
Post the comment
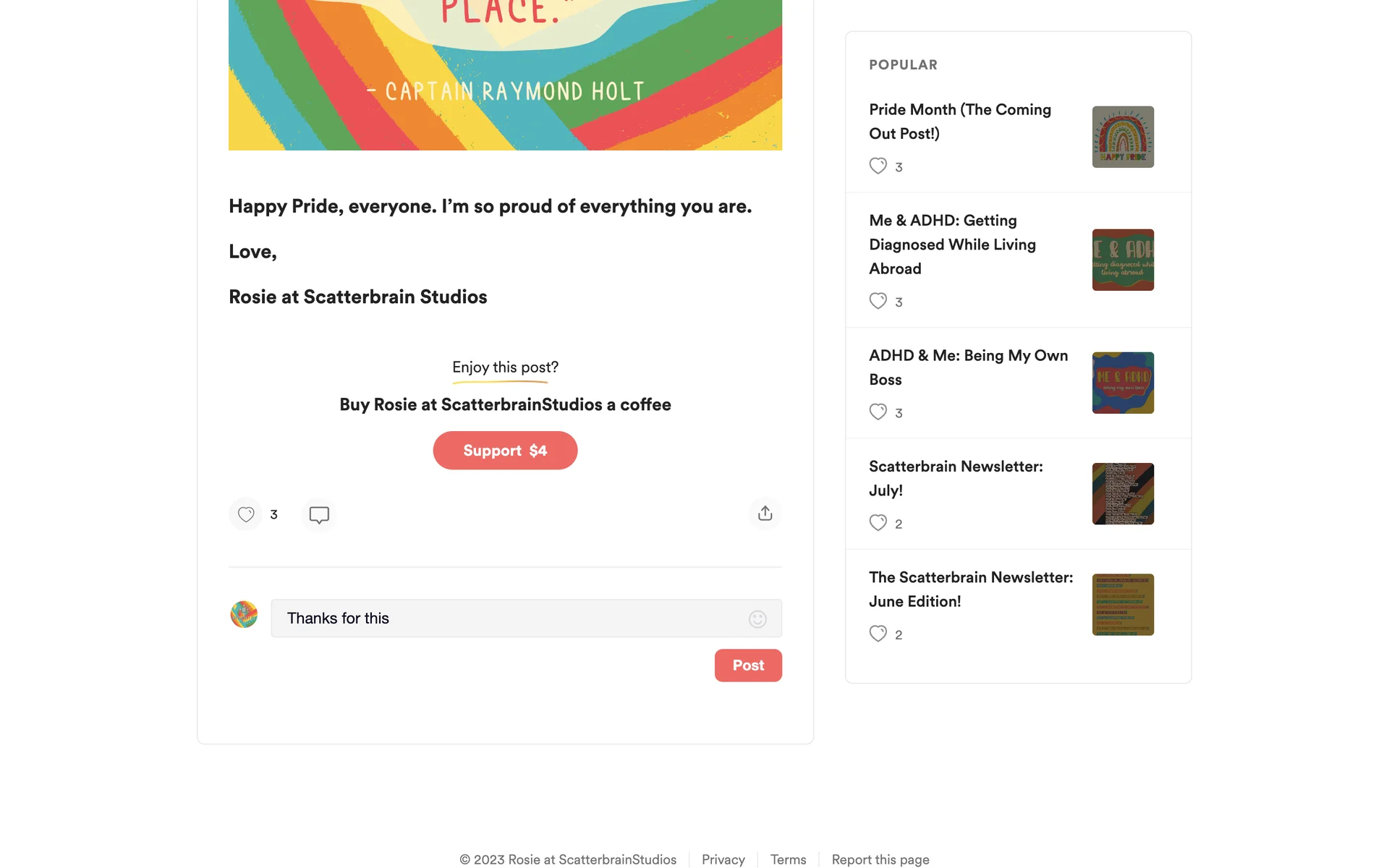tap(748, 665)
